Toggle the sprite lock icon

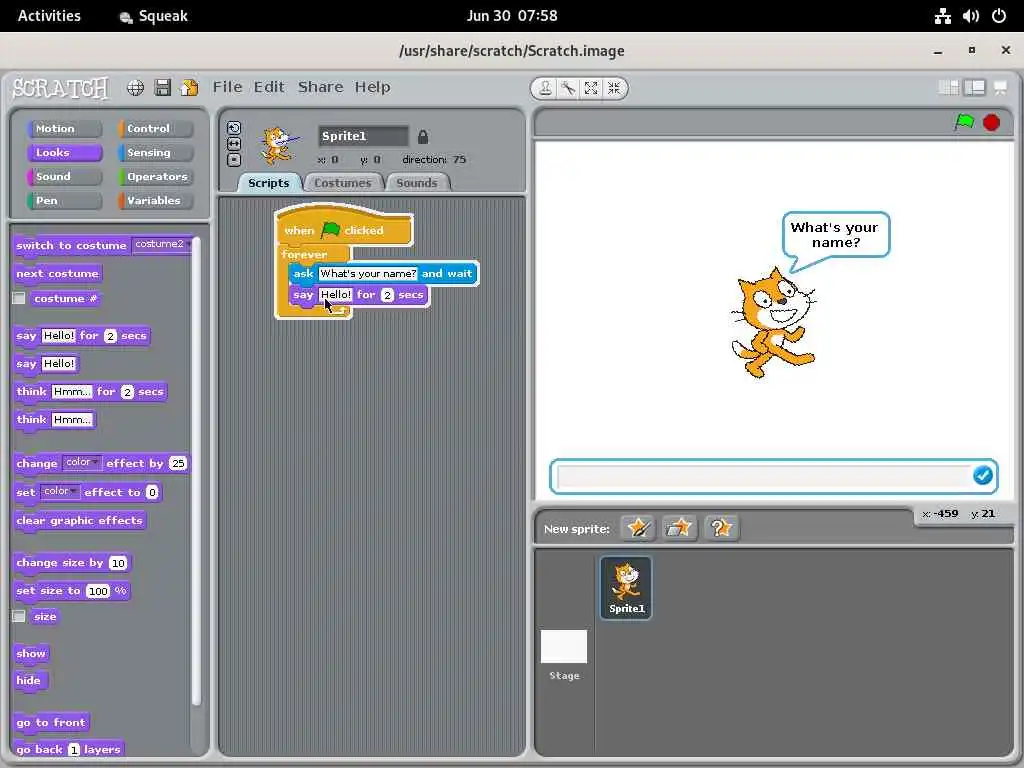click(423, 136)
